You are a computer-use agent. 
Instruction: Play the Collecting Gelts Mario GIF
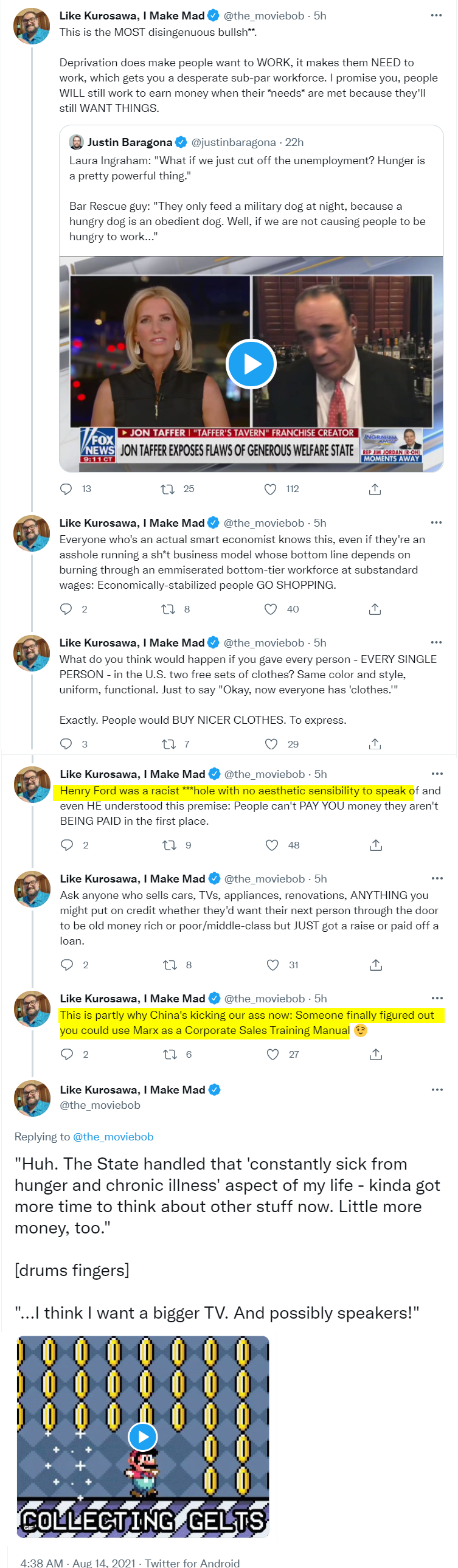[x=143, y=1437]
